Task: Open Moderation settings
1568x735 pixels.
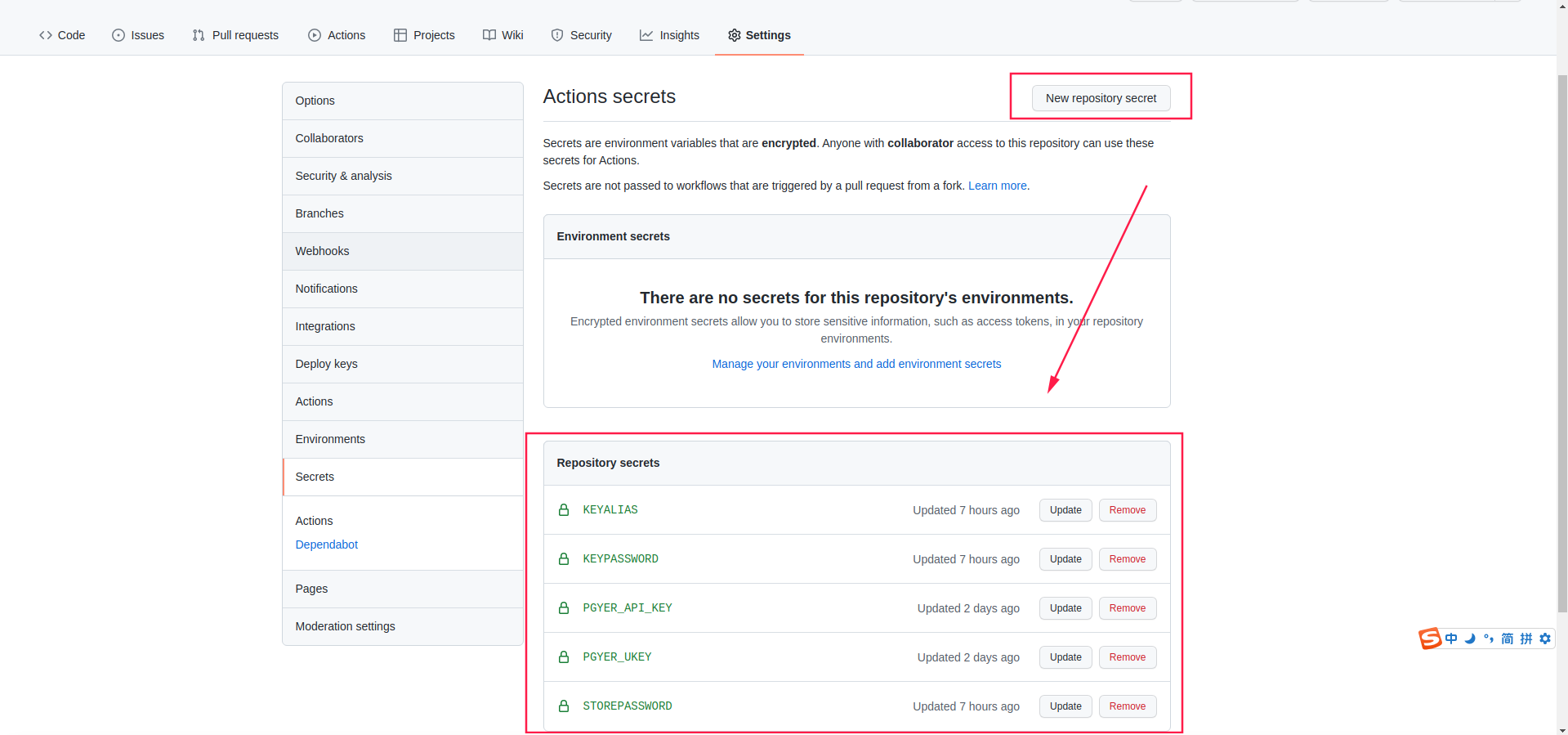Action: coord(403,626)
